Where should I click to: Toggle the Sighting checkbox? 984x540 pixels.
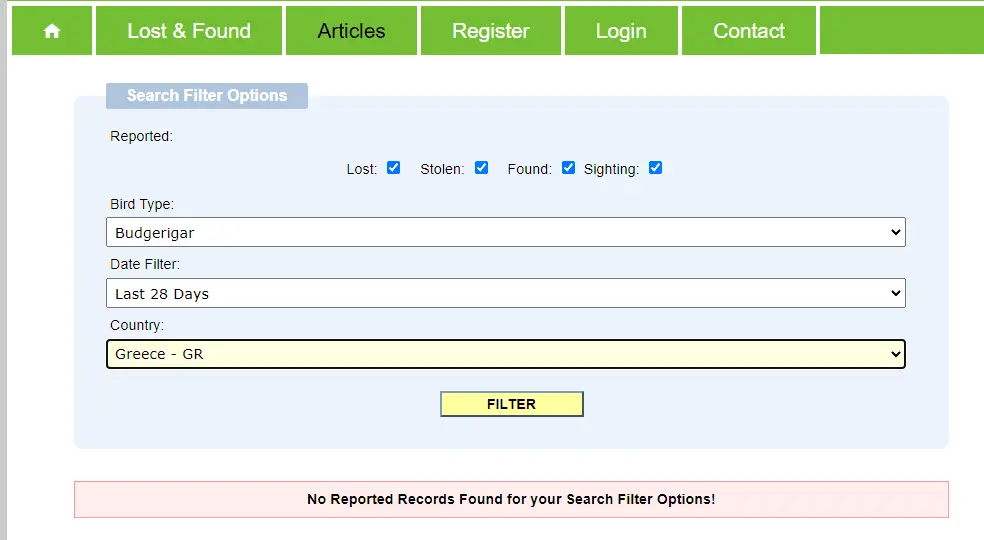[x=656, y=168]
